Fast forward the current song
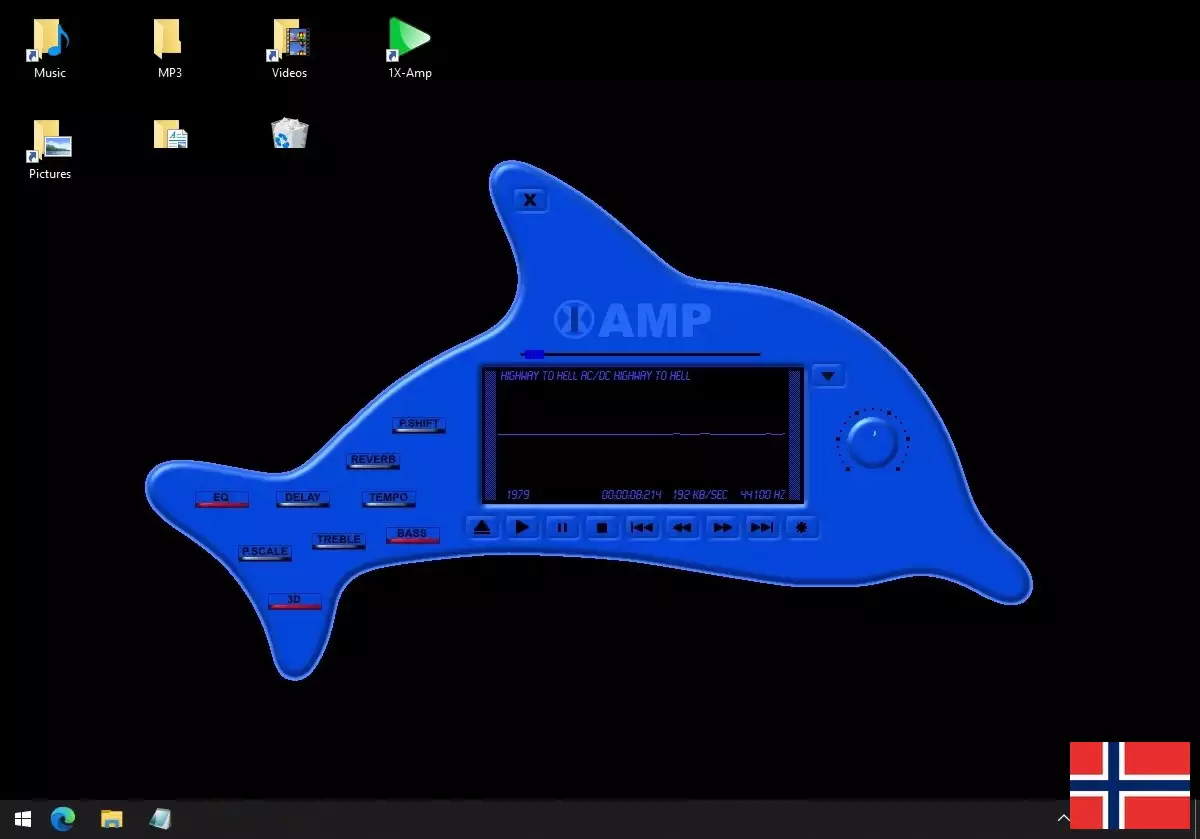This screenshot has width=1200, height=839. (722, 527)
